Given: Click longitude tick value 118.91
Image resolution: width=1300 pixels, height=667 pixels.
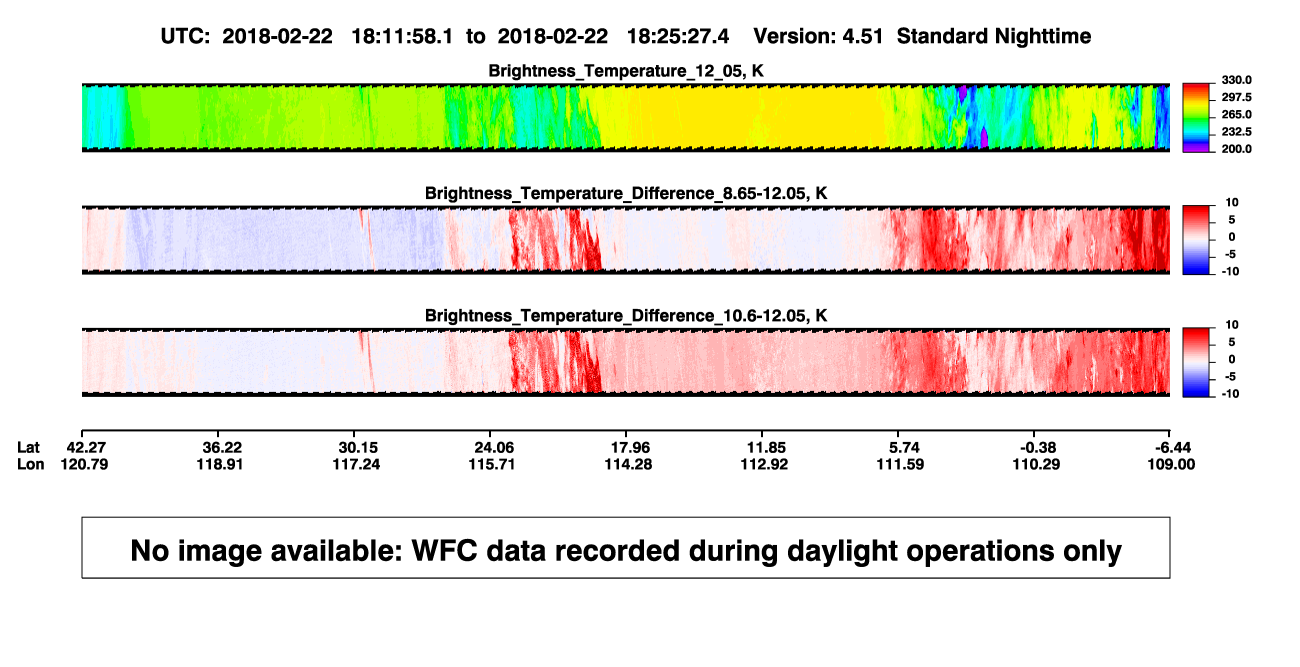Looking at the screenshot, I should pyautogui.click(x=222, y=464).
